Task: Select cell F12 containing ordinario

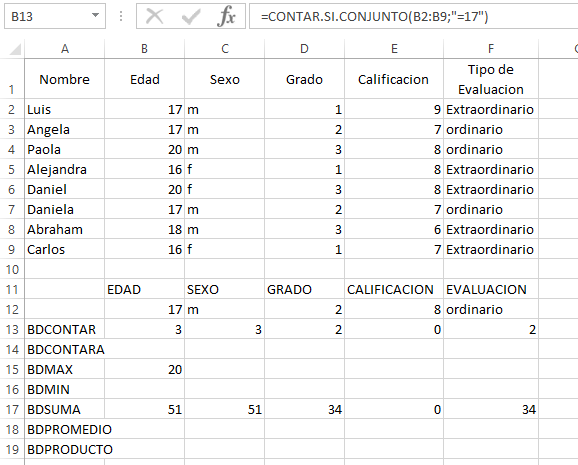Action: click(491, 309)
